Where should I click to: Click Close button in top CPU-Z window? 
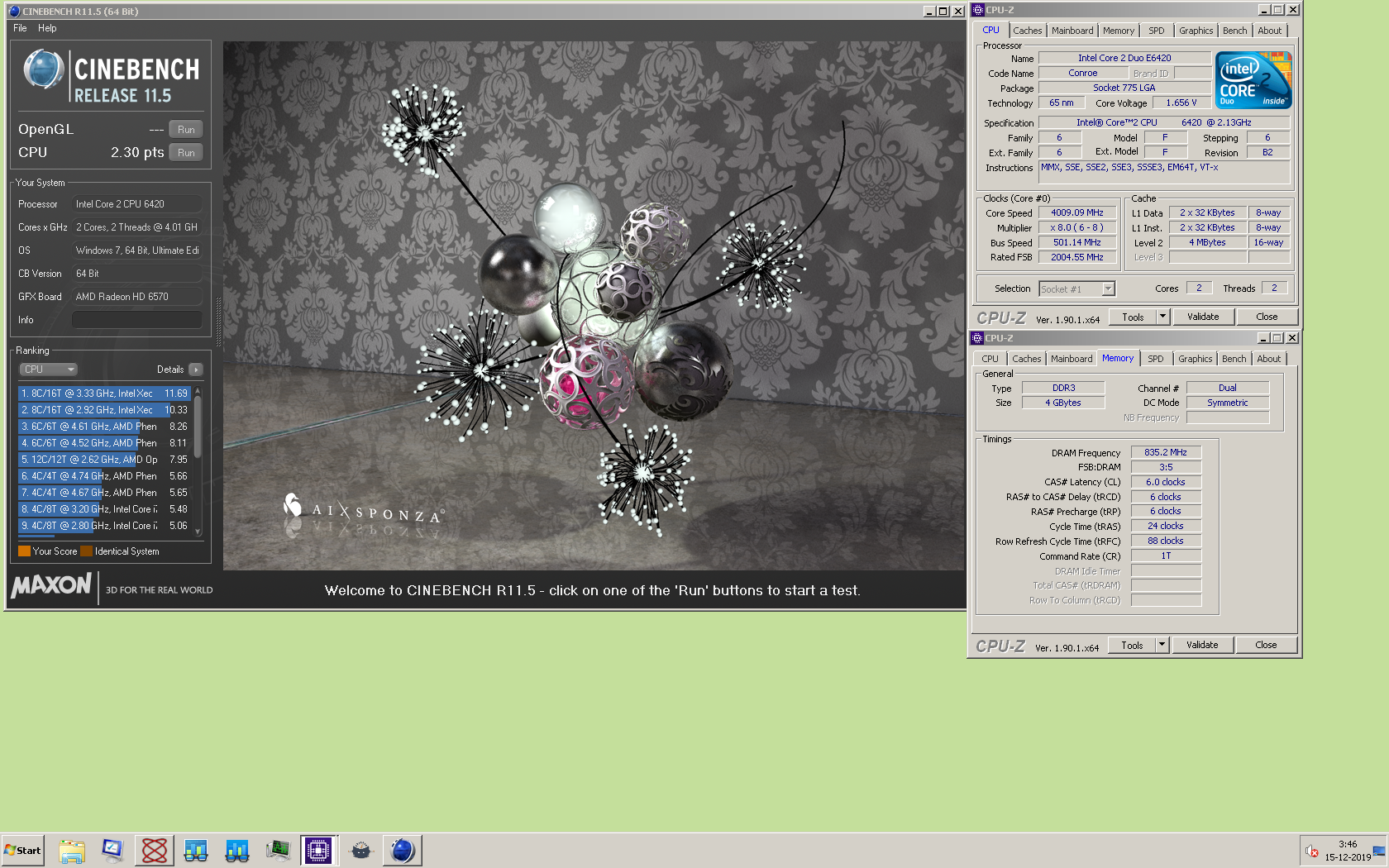[x=1267, y=317]
